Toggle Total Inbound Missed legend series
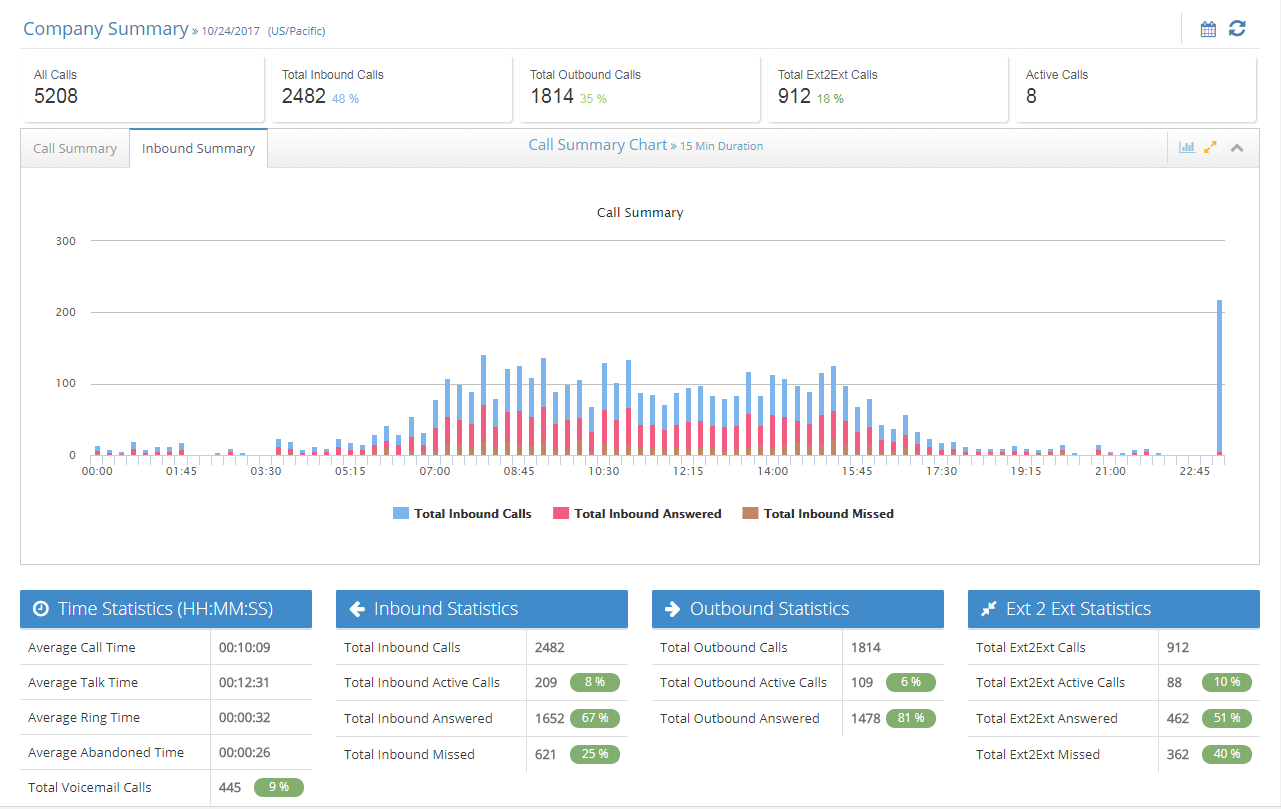The image size is (1281, 809). tap(818, 513)
